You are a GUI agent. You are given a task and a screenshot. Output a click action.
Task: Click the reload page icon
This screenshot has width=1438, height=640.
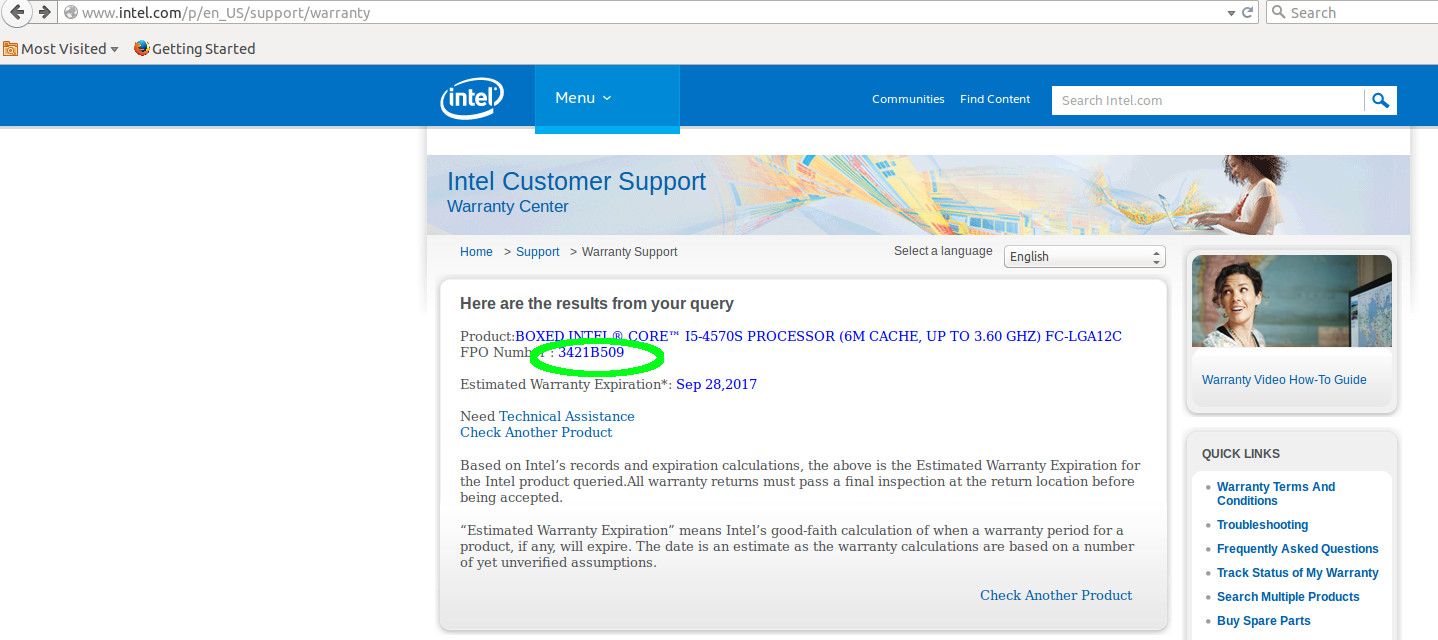click(1248, 13)
